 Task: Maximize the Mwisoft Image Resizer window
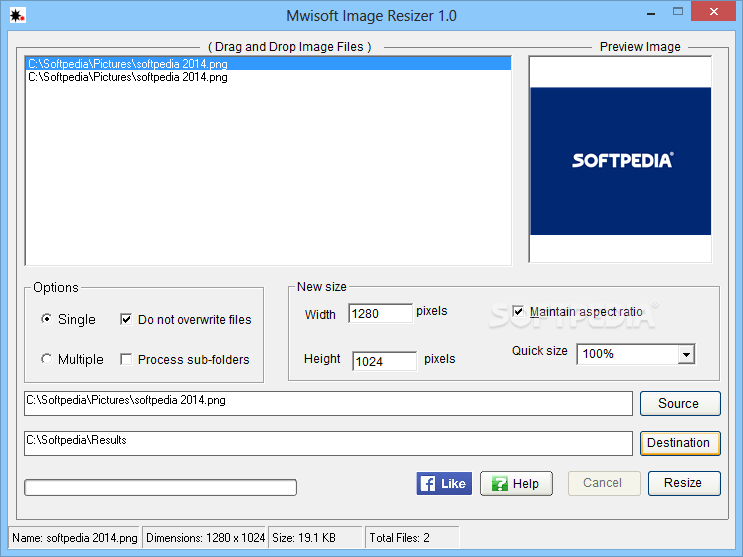tap(678, 11)
